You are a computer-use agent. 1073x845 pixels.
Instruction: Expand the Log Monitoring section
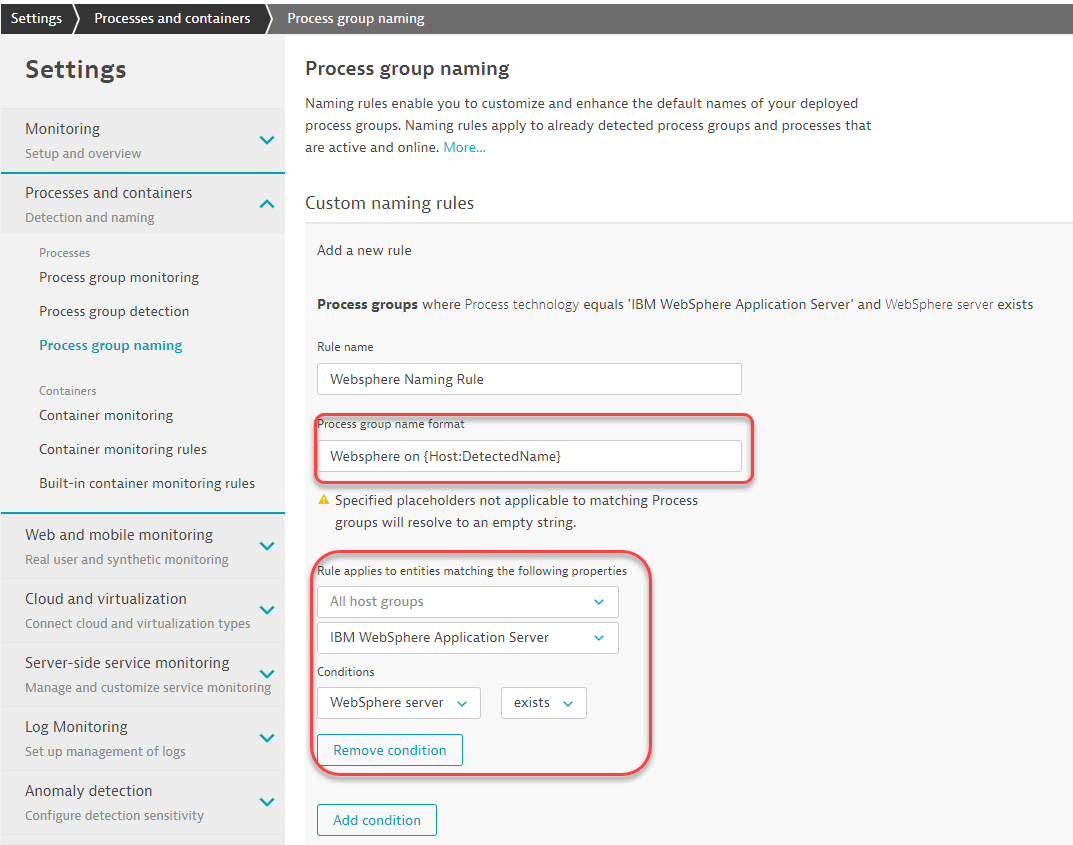pos(267,738)
